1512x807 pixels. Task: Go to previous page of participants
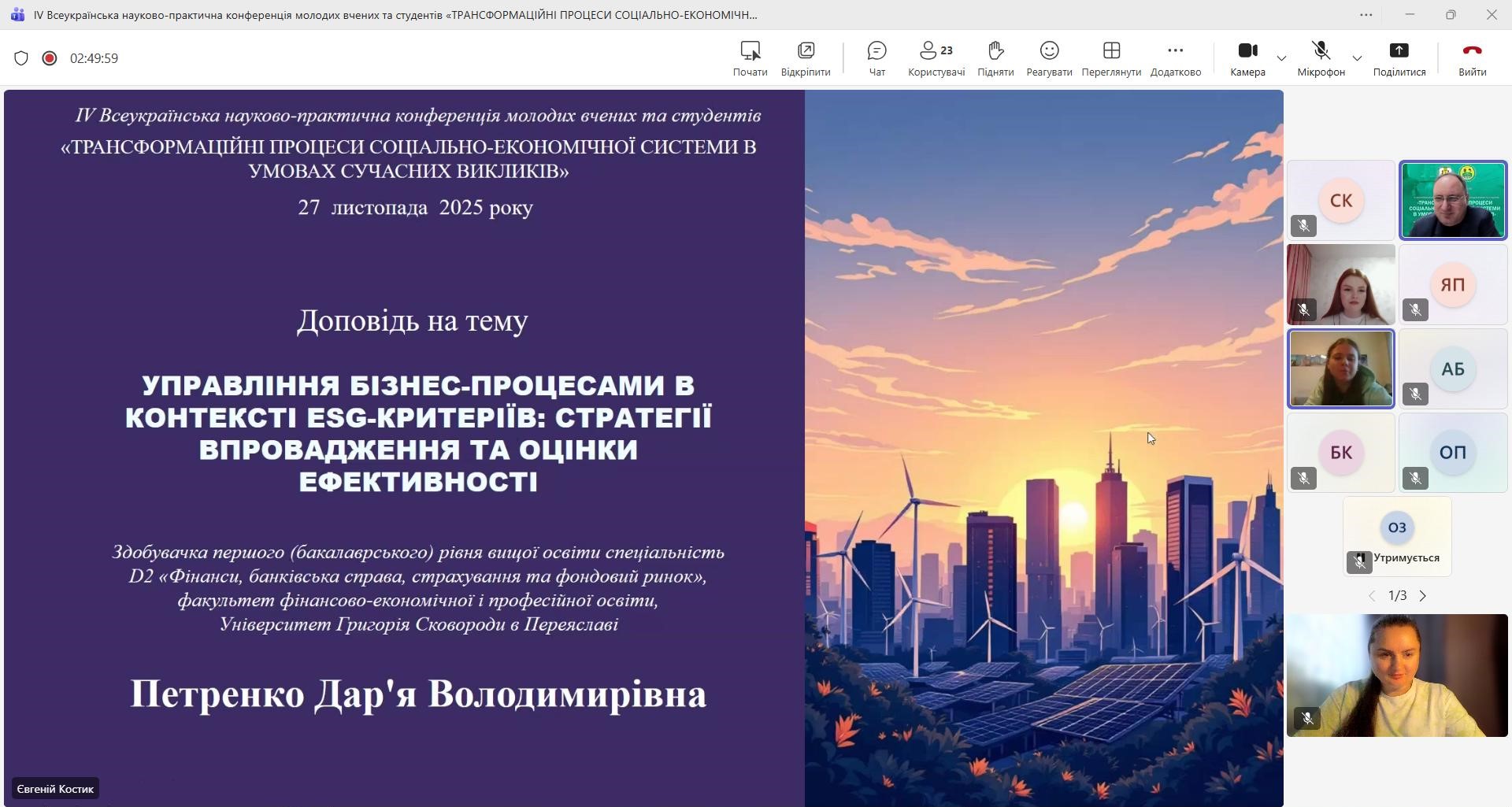tap(1372, 596)
